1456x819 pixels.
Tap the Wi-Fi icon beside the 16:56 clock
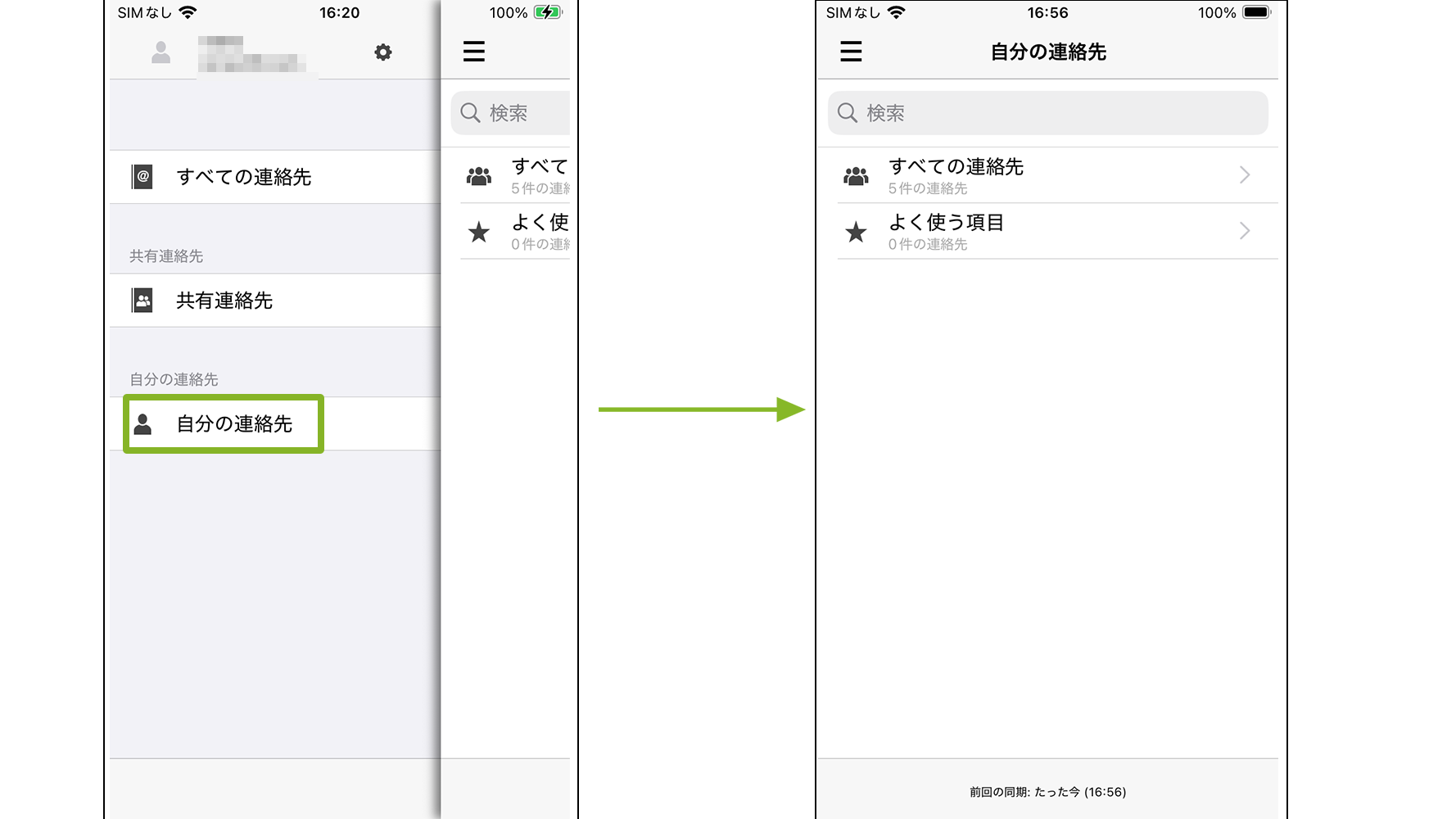click(897, 12)
